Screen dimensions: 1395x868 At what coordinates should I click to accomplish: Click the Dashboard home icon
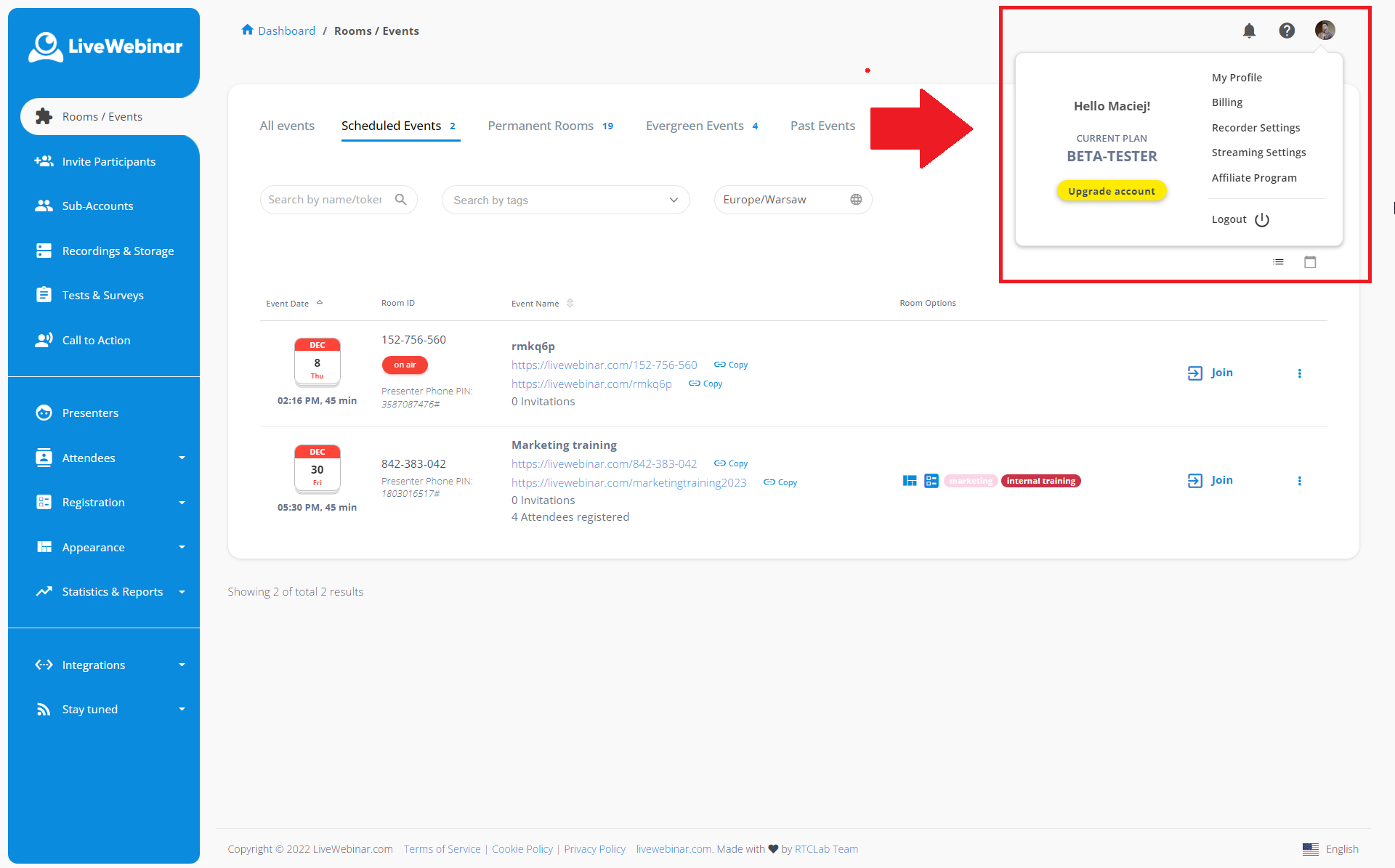click(x=247, y=31)
